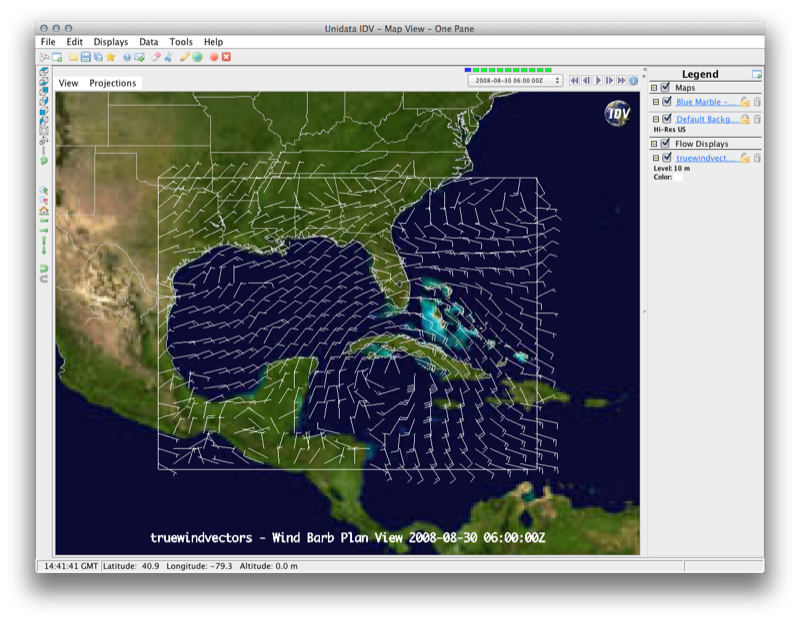This screenshot has height=622, width=800.
Task: Click the scissors icon in toolbar
Action: tap(170, 57)
